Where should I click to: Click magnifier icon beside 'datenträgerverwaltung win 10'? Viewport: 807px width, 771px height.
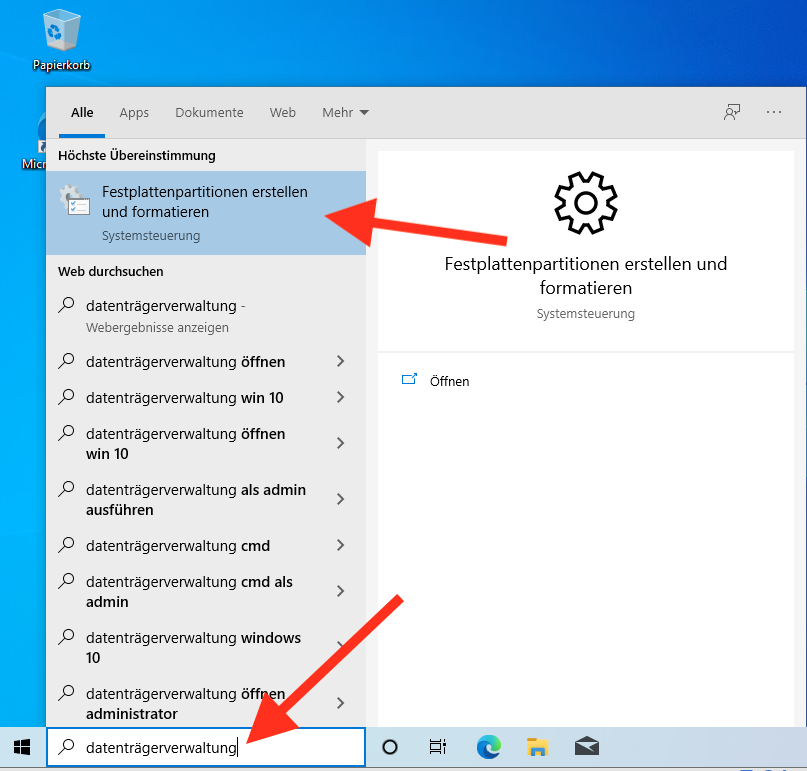click(66, 397)
